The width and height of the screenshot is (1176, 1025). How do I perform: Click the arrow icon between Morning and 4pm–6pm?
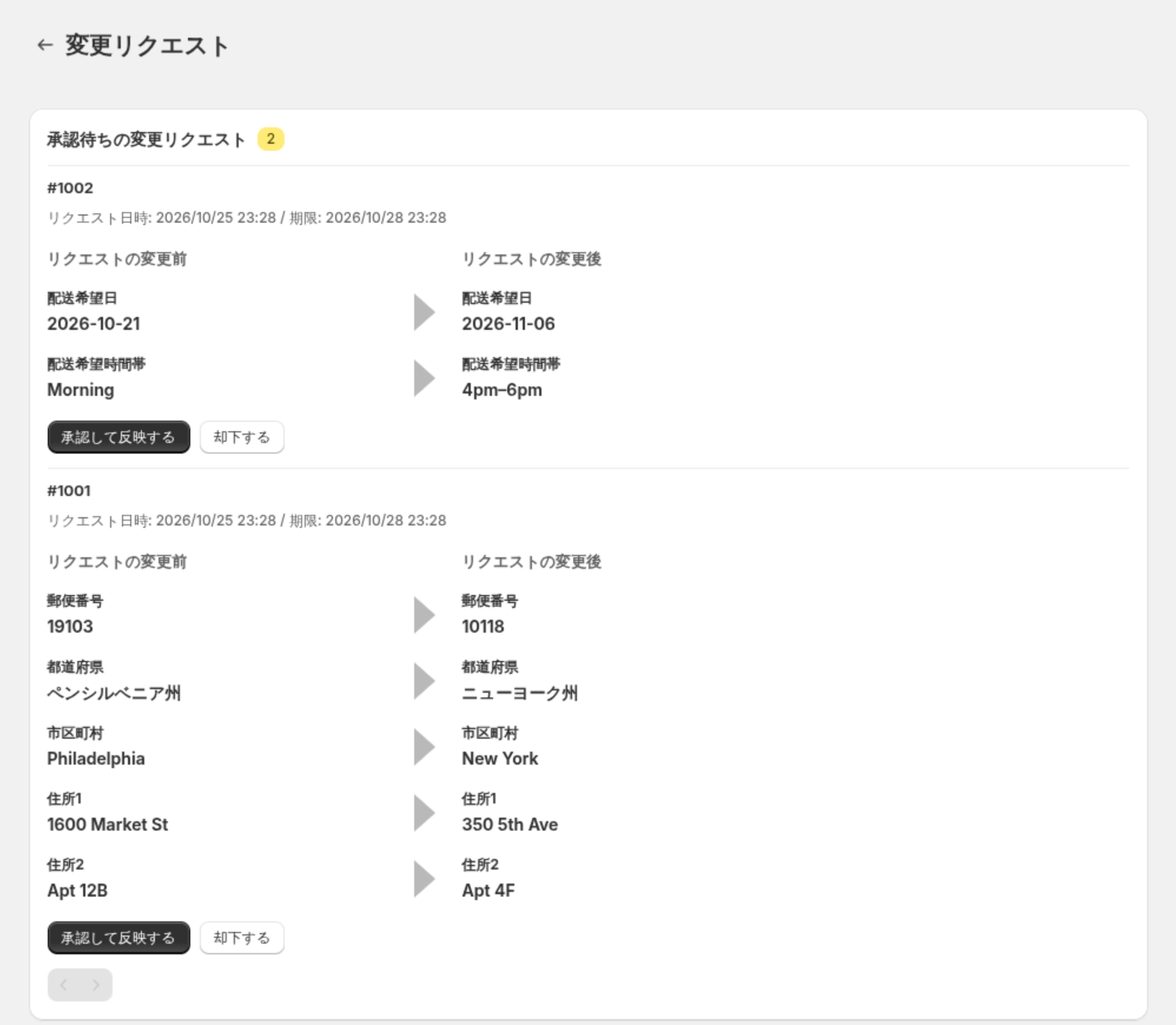pyautogui.click(x=424, y=378)
